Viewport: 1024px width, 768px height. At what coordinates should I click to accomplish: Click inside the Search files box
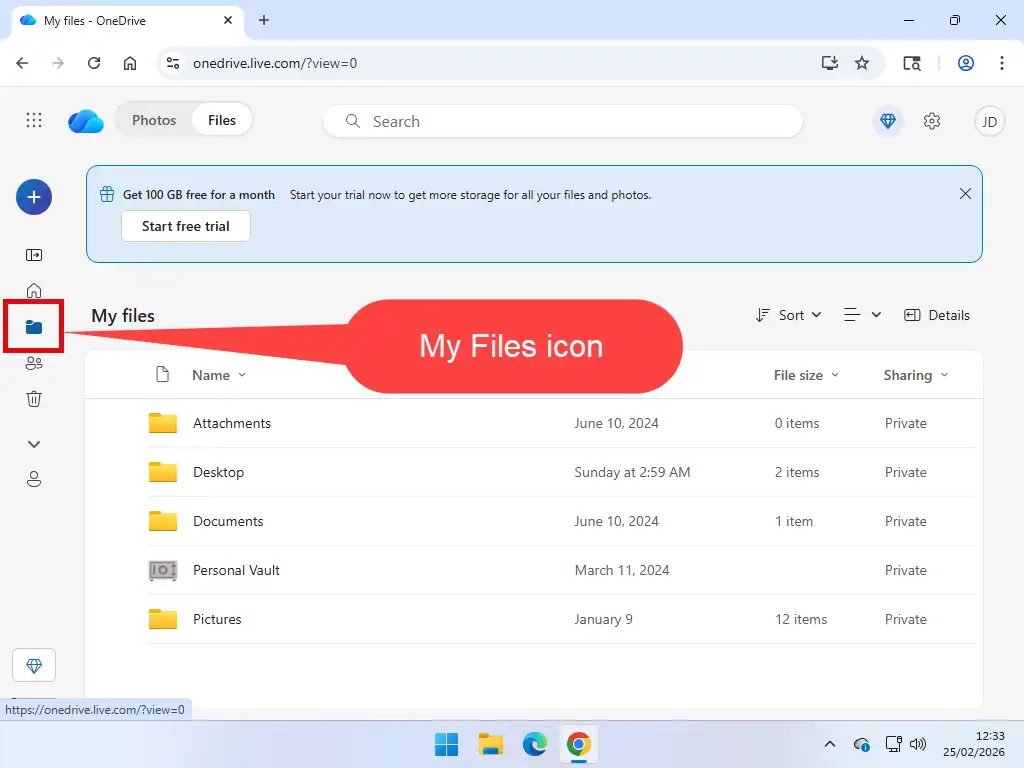[560, 120]
